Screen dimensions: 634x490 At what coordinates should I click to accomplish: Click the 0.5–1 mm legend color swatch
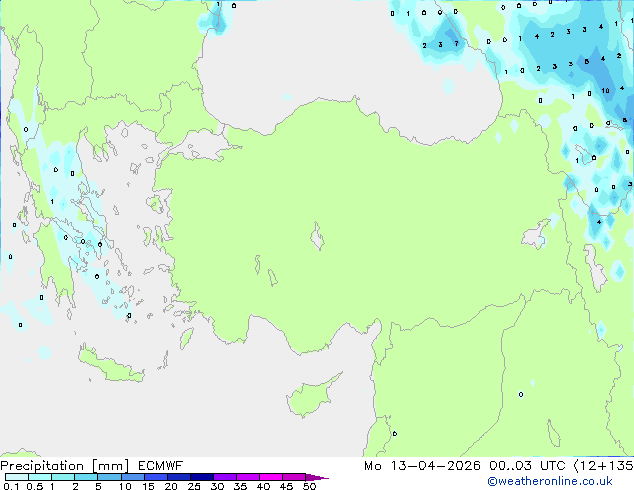[x=40, y=477]
